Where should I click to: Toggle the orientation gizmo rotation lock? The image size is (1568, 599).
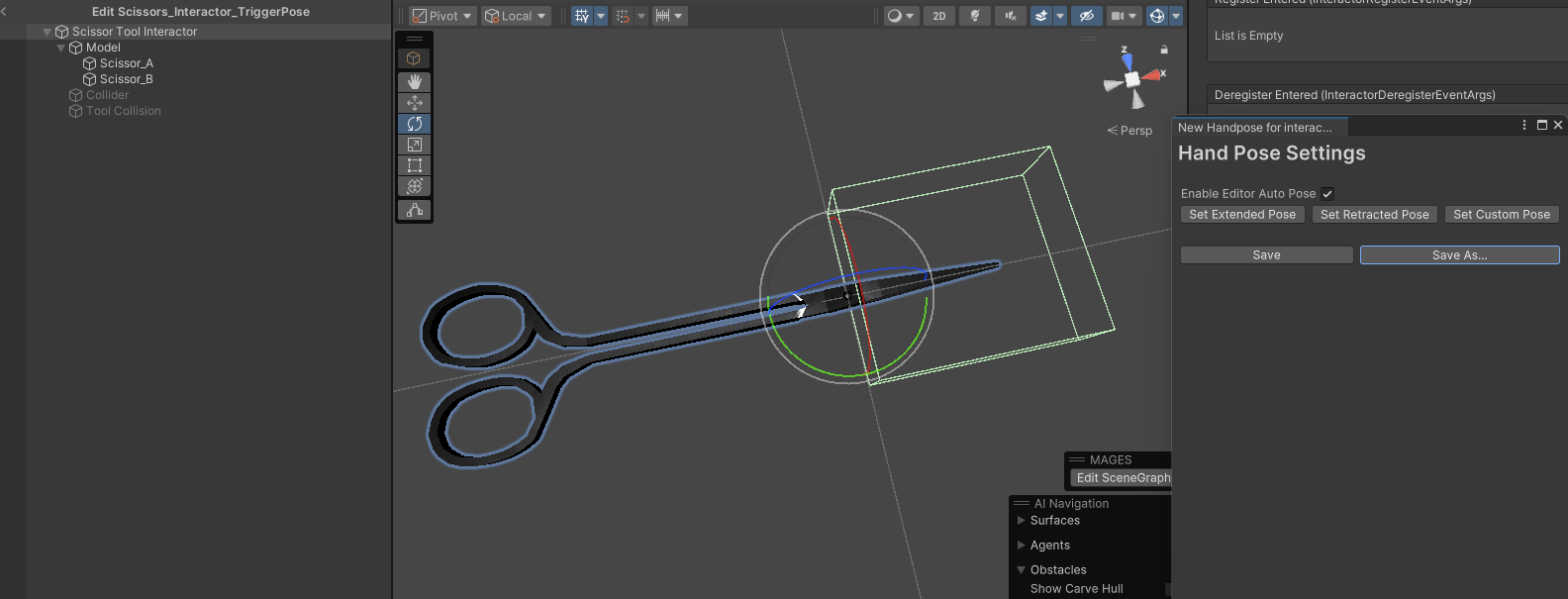(1164, 50)
